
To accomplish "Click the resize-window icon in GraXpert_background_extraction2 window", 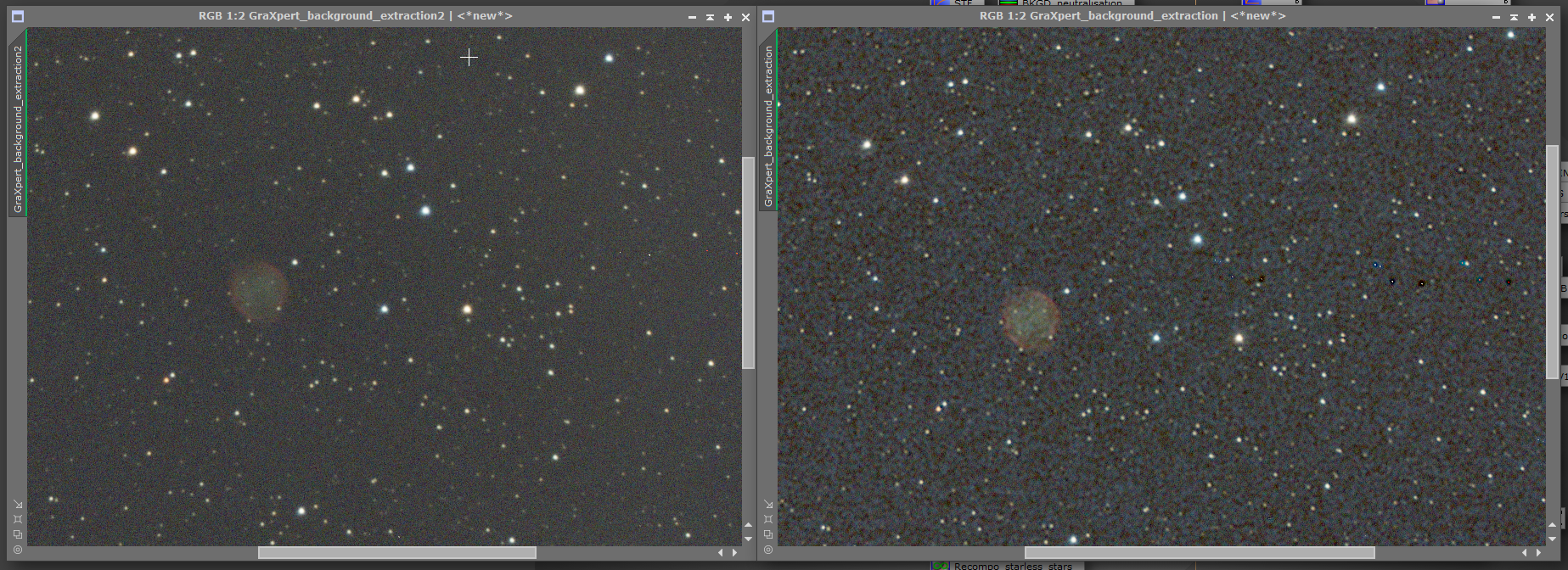I will (x=18, y=505).
